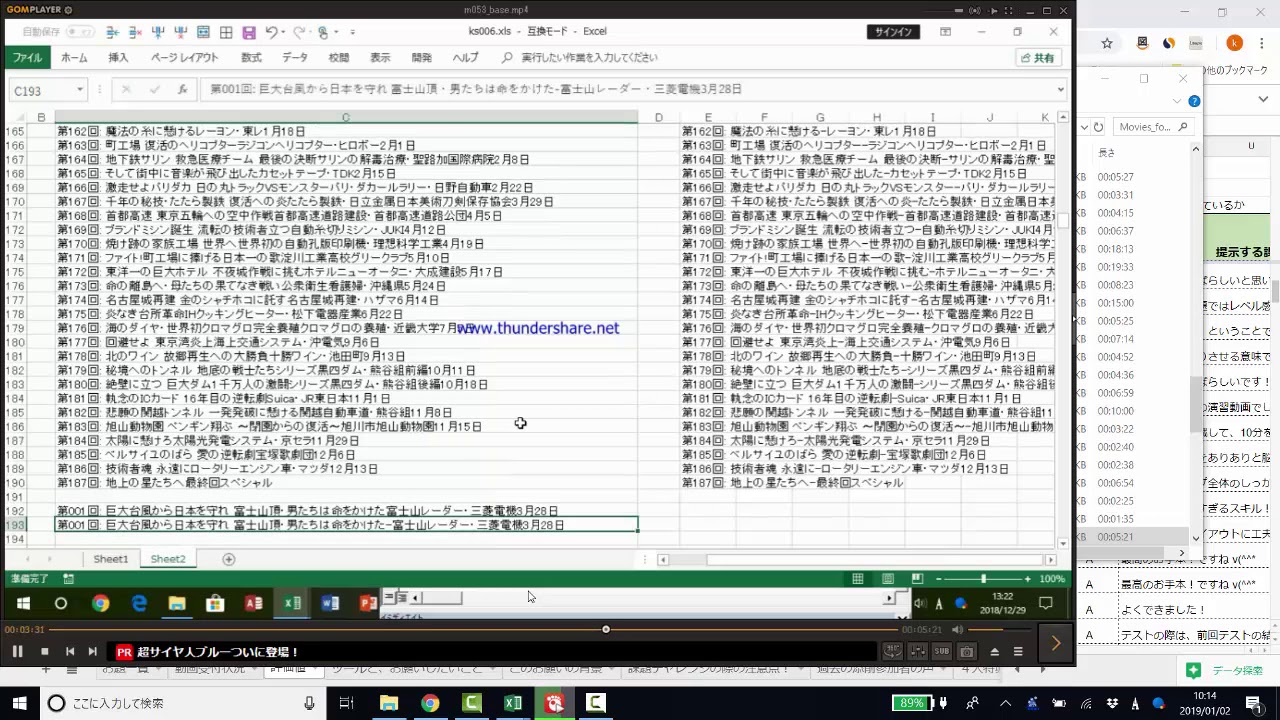
Task: Click the Save icon in Excel quick access toolbar
Action: tap(249, 32)
